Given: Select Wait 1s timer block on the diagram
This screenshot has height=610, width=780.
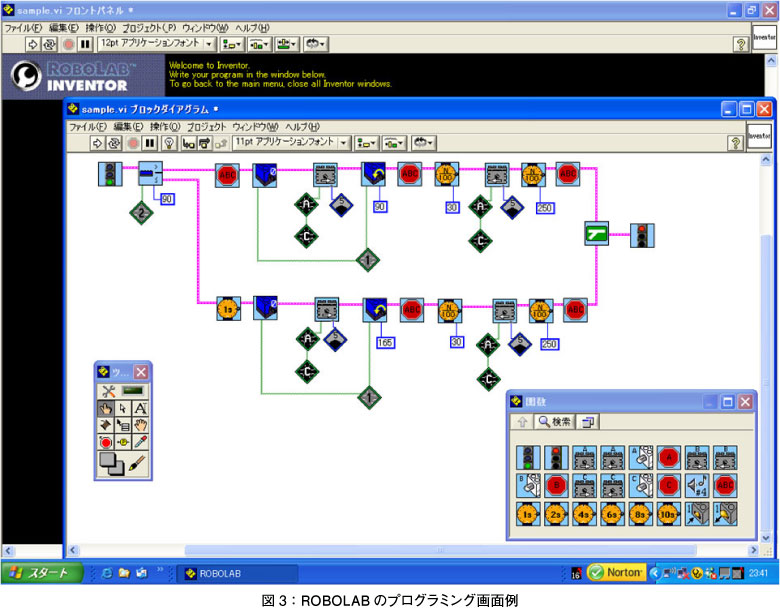Looking at the screenshot, I should [228, 309].
